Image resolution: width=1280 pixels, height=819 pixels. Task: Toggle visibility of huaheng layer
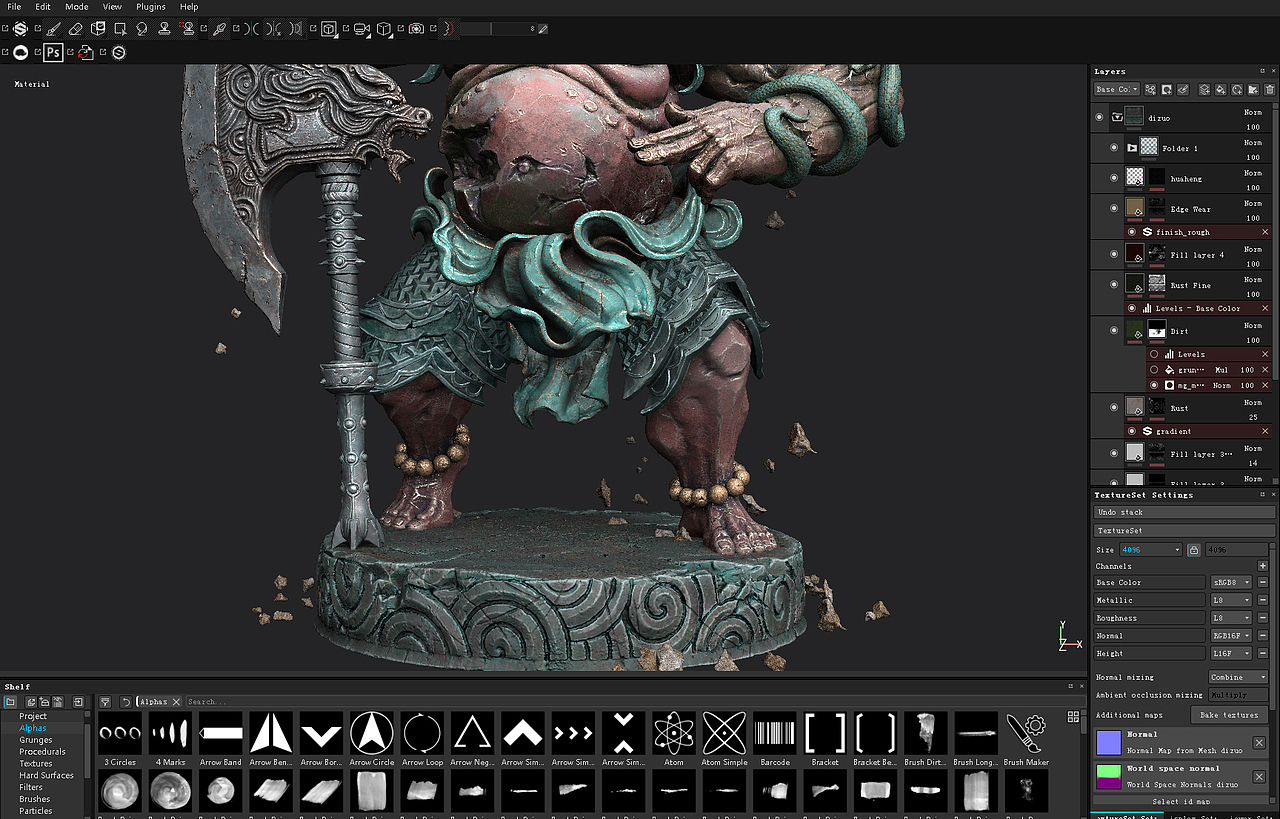[1114, 178]
